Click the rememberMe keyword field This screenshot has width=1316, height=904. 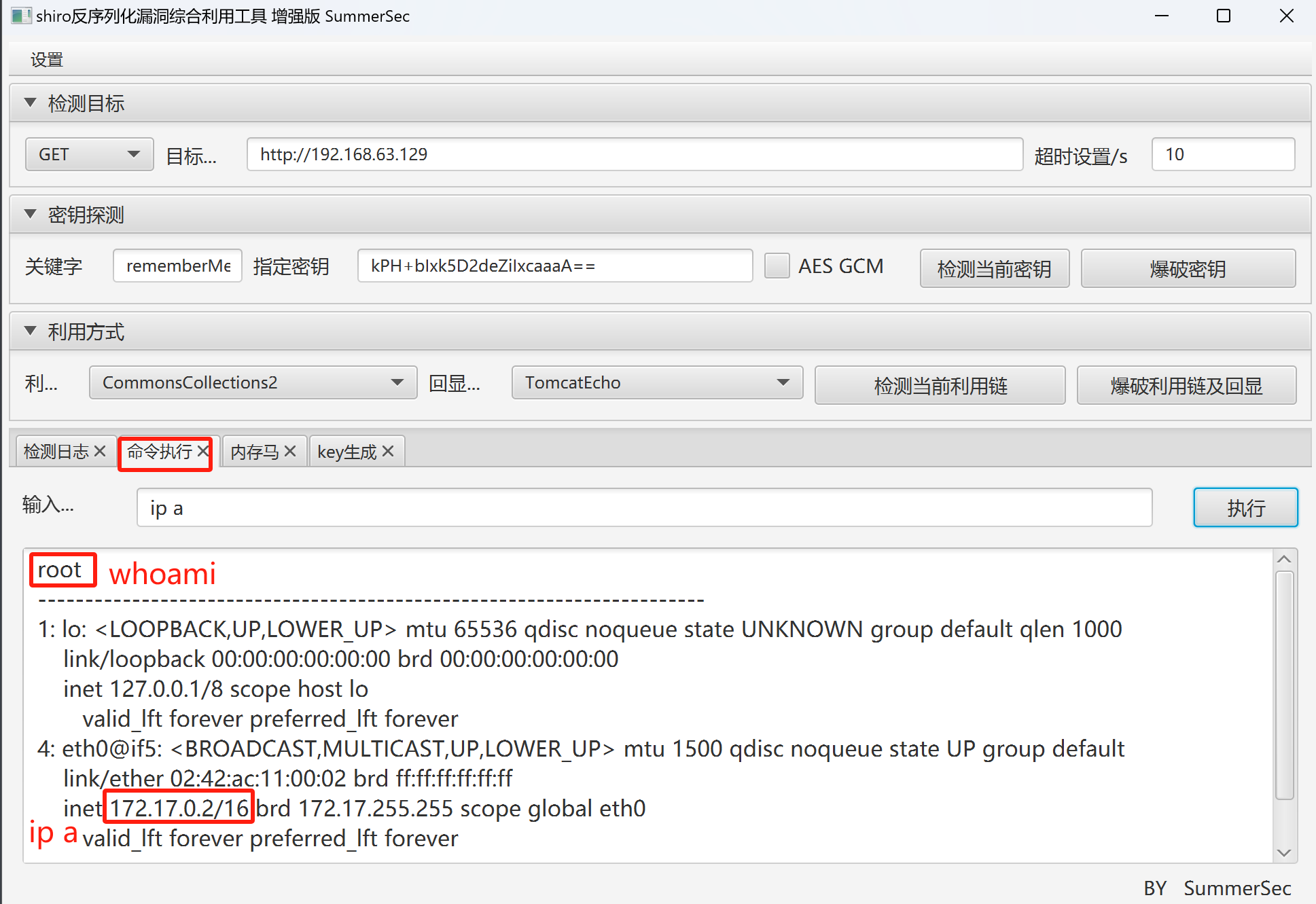(x=177, y=266)
